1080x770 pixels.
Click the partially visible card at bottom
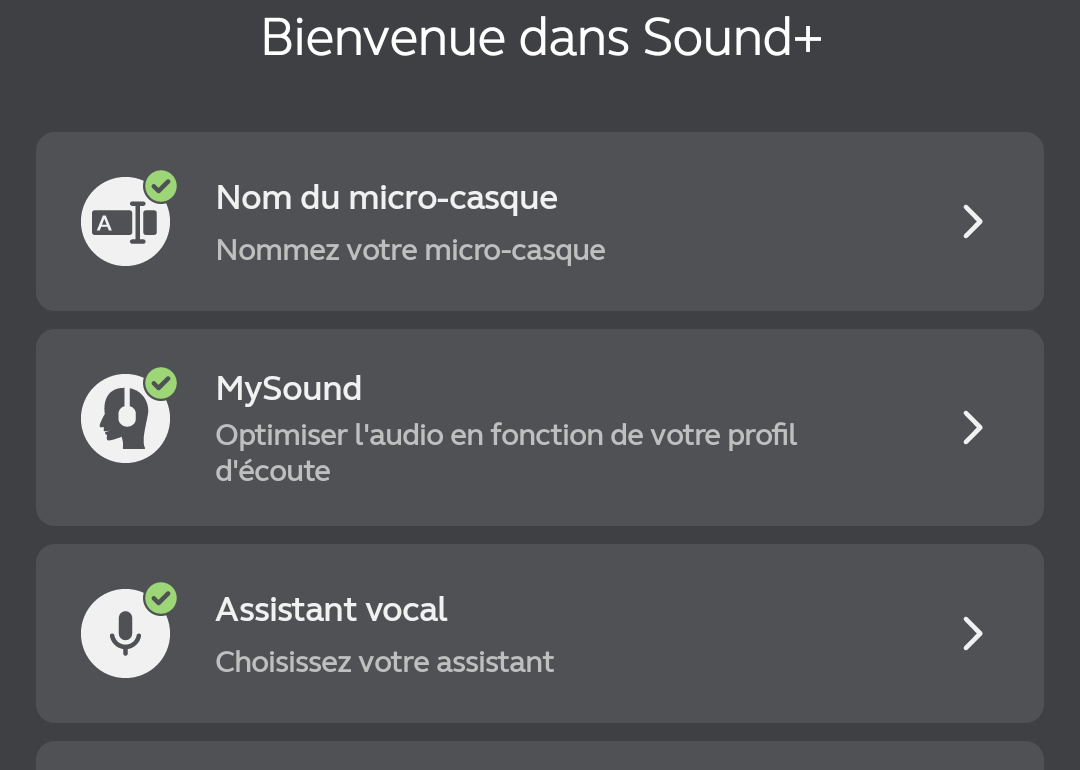540,756
